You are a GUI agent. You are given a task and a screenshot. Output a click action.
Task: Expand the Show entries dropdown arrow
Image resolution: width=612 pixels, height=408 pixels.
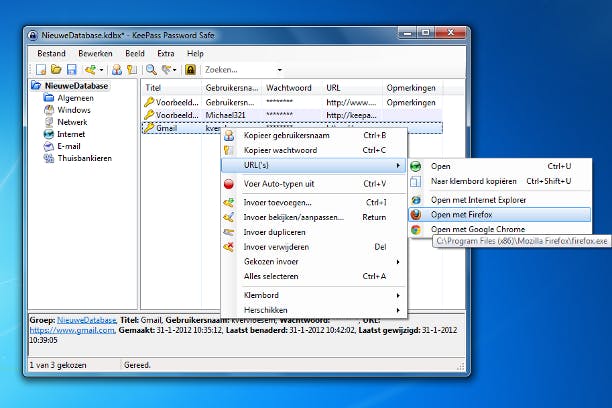click(x=174, y=70)
